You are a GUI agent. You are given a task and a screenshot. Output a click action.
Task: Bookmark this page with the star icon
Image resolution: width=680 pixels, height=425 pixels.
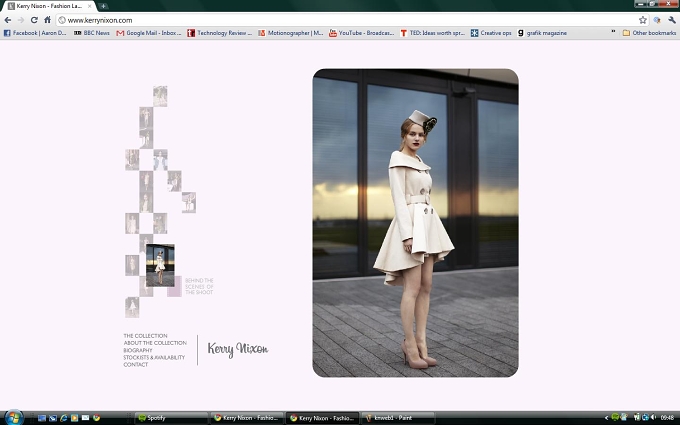pyautogui.click(x=642, y=20)
